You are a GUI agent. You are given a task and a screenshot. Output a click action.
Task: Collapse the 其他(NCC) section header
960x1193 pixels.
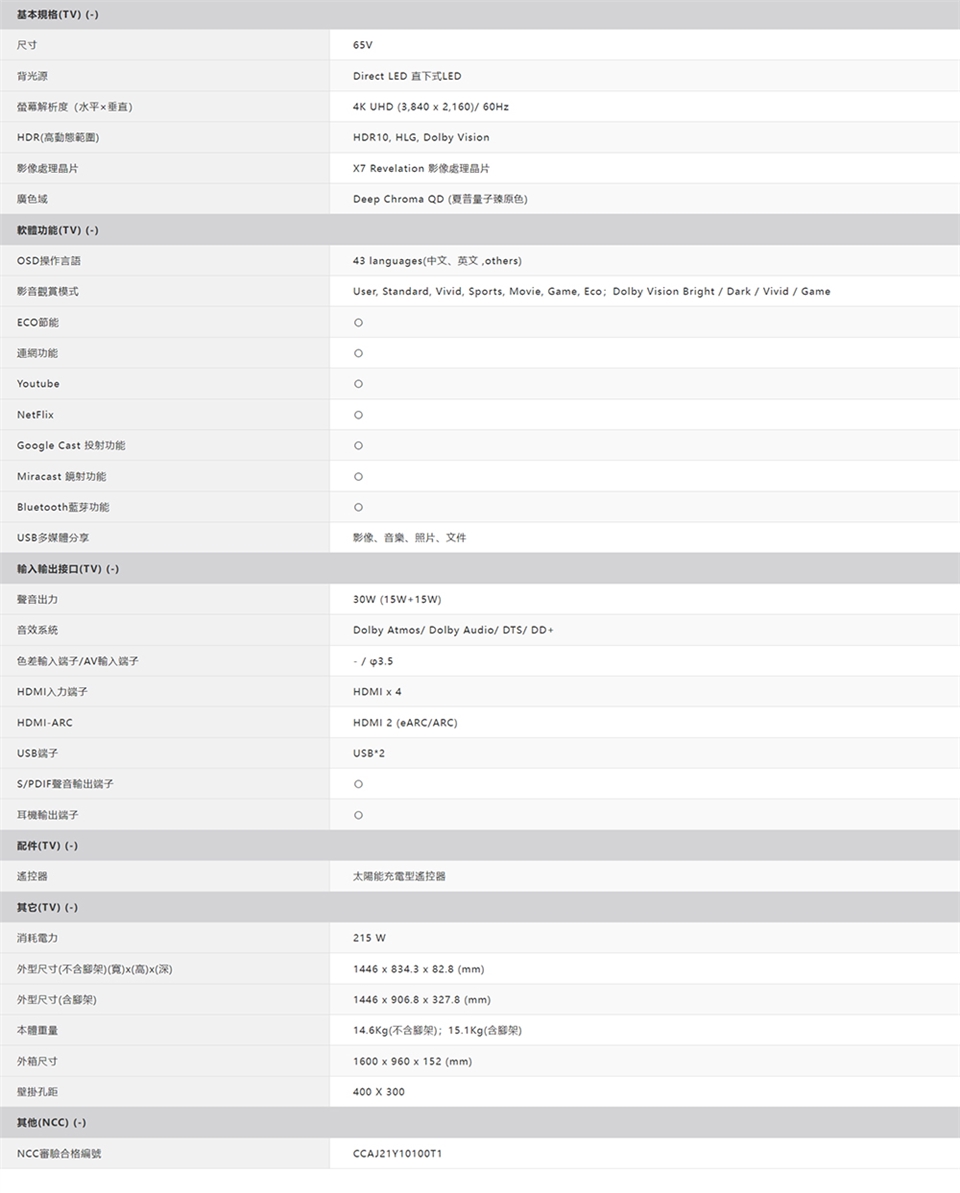(x=51, y=1122)
